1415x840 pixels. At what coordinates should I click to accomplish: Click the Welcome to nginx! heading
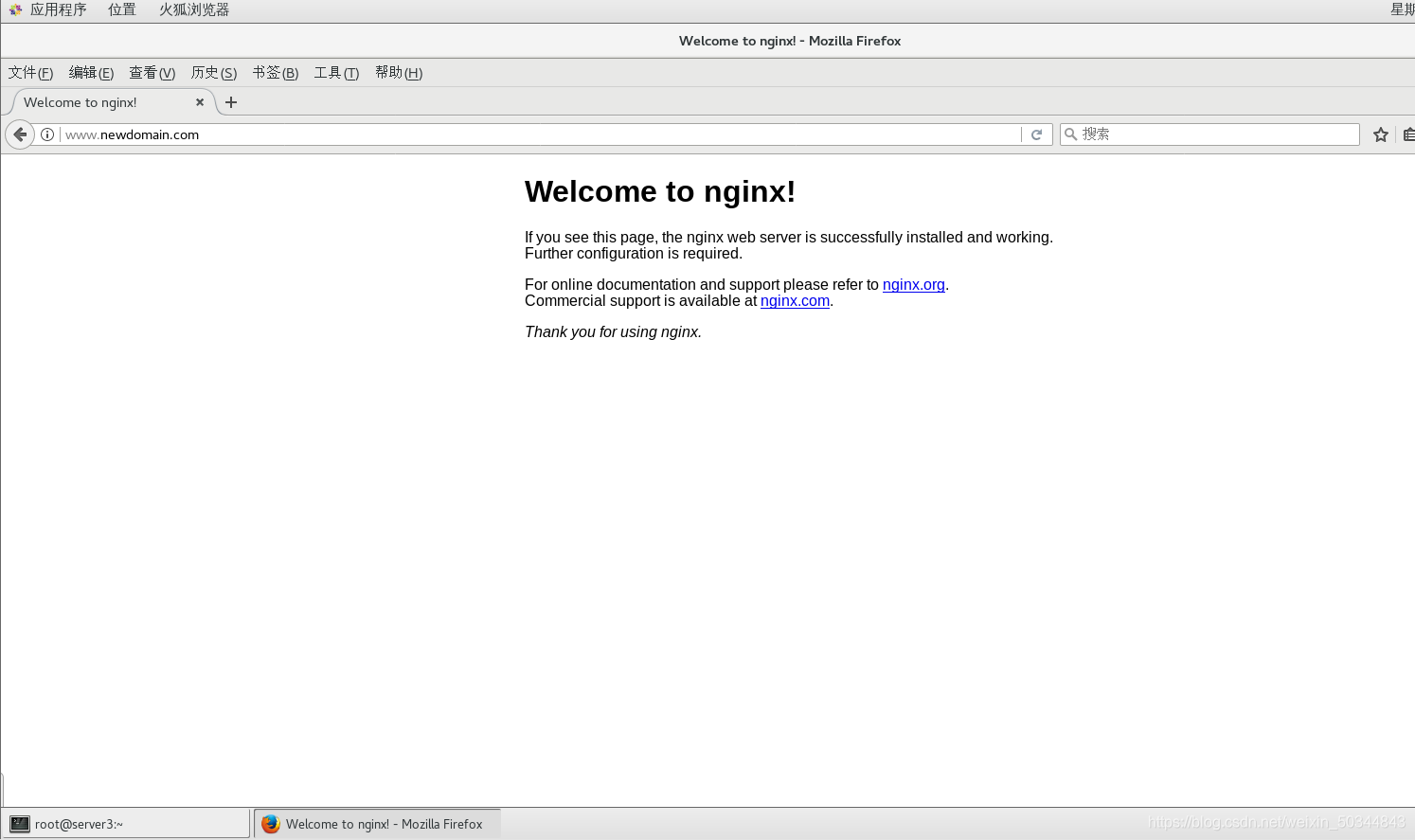pyautogui.click(x=660, y=191)
